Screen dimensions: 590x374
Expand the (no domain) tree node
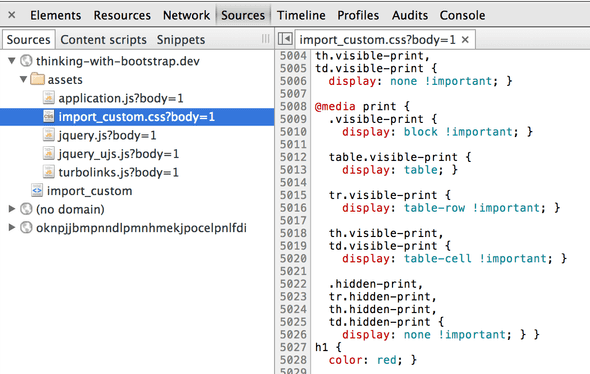click(12, 209)
